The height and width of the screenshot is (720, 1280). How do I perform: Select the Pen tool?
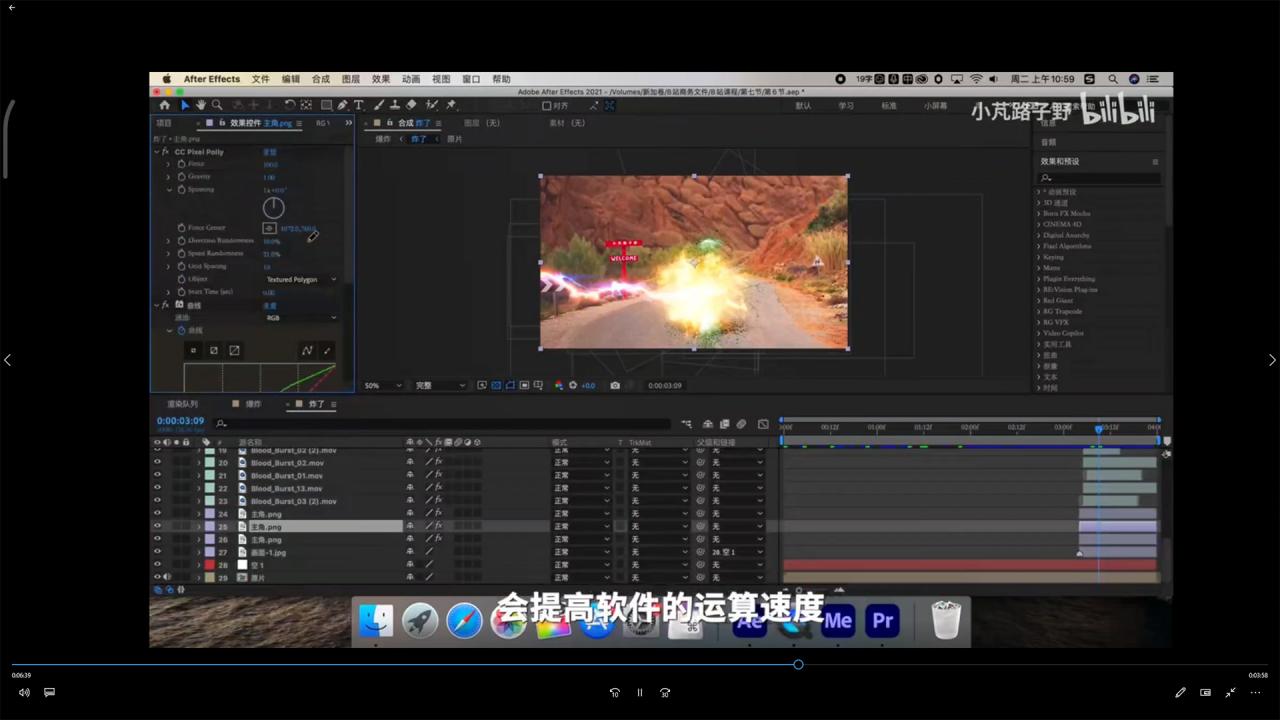(343, 105)
